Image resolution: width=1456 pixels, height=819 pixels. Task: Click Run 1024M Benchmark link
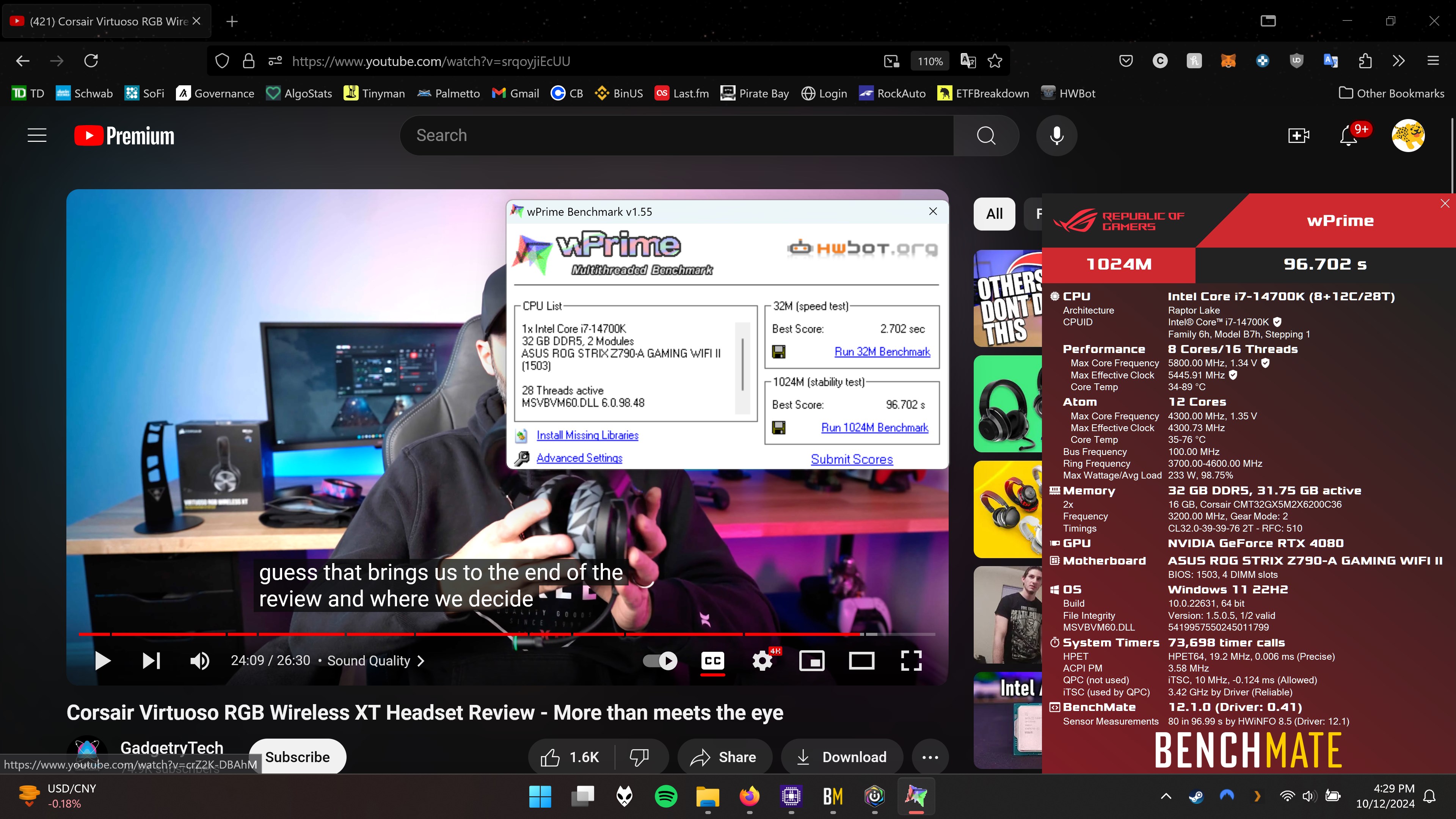pos(874,427)
